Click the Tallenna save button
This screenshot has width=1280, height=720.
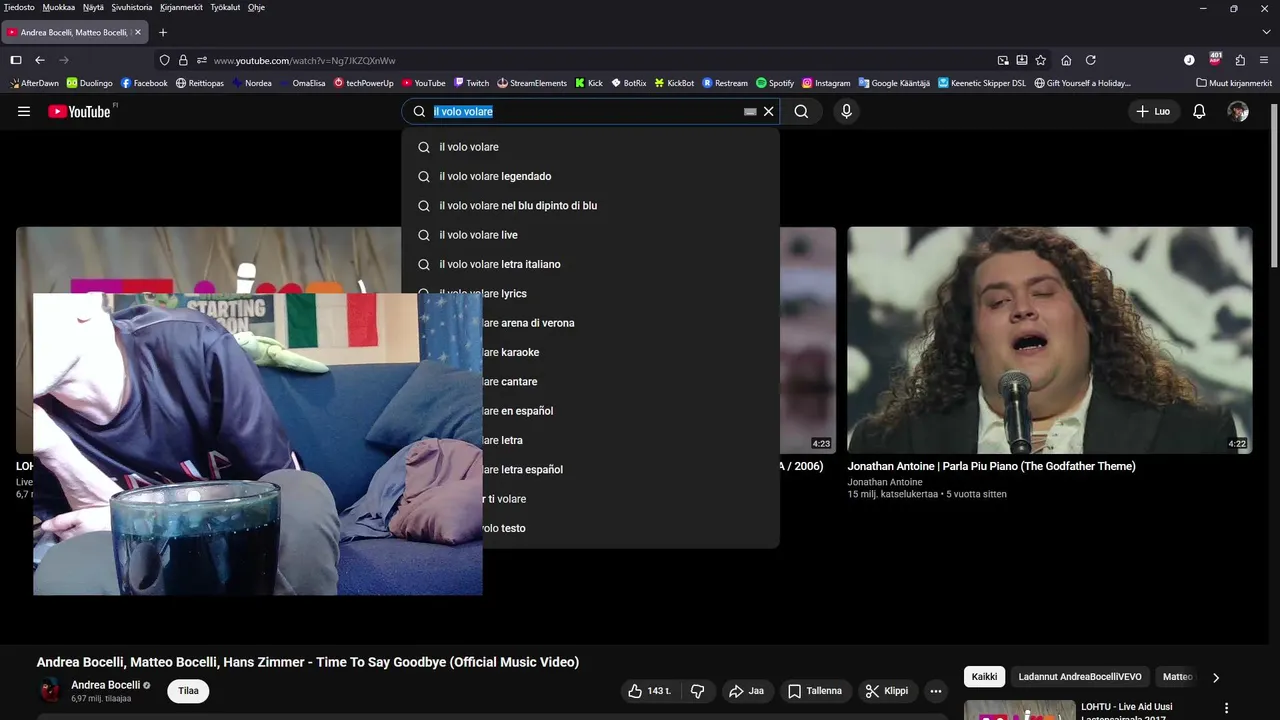pos(814,691)
